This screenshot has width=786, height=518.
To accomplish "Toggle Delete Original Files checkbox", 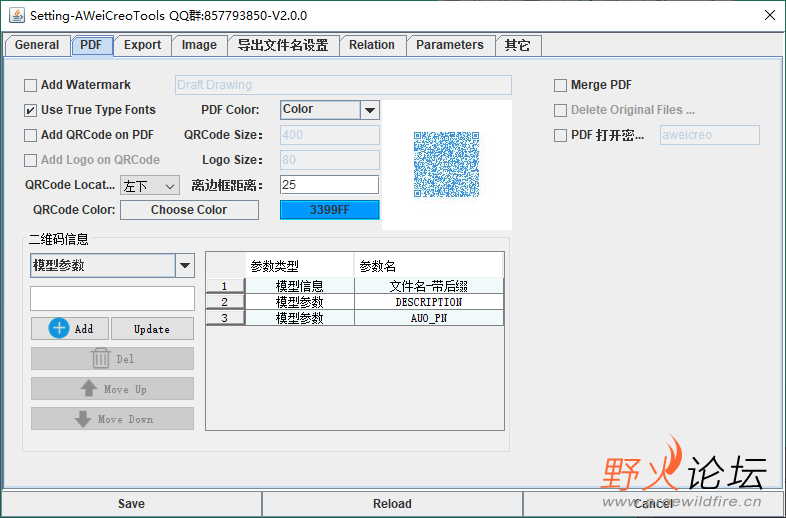I will click(x=560, y=110).
